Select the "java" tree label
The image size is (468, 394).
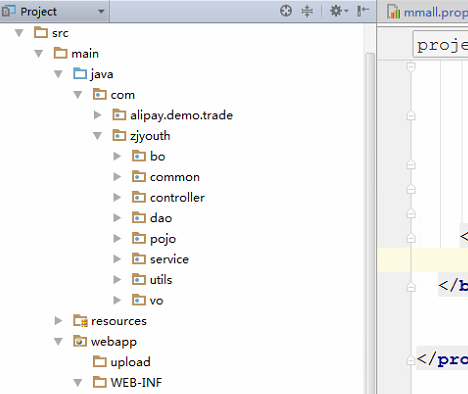click(x=102, y=74)
